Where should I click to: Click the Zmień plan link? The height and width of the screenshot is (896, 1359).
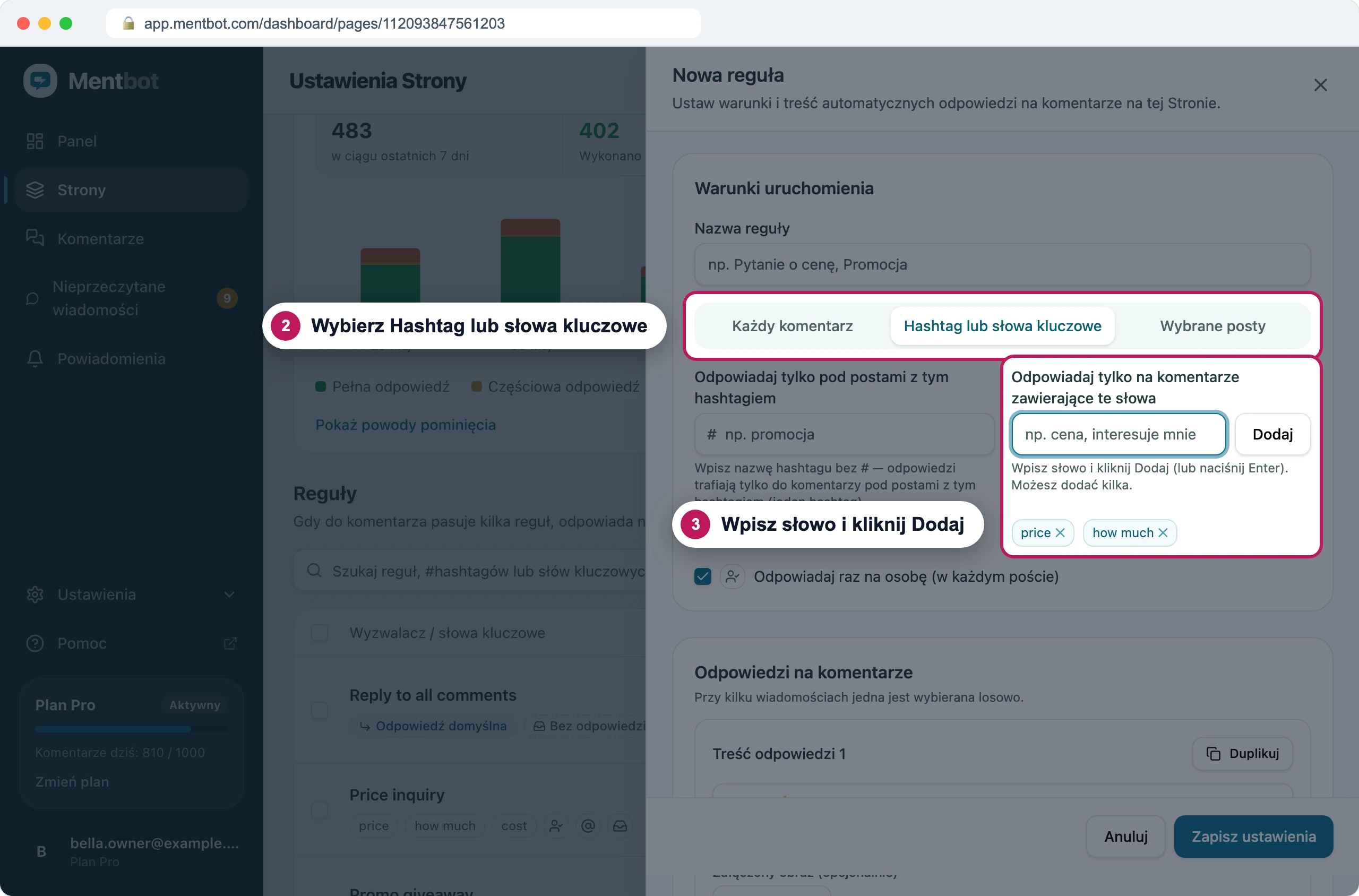click(72, 782)
